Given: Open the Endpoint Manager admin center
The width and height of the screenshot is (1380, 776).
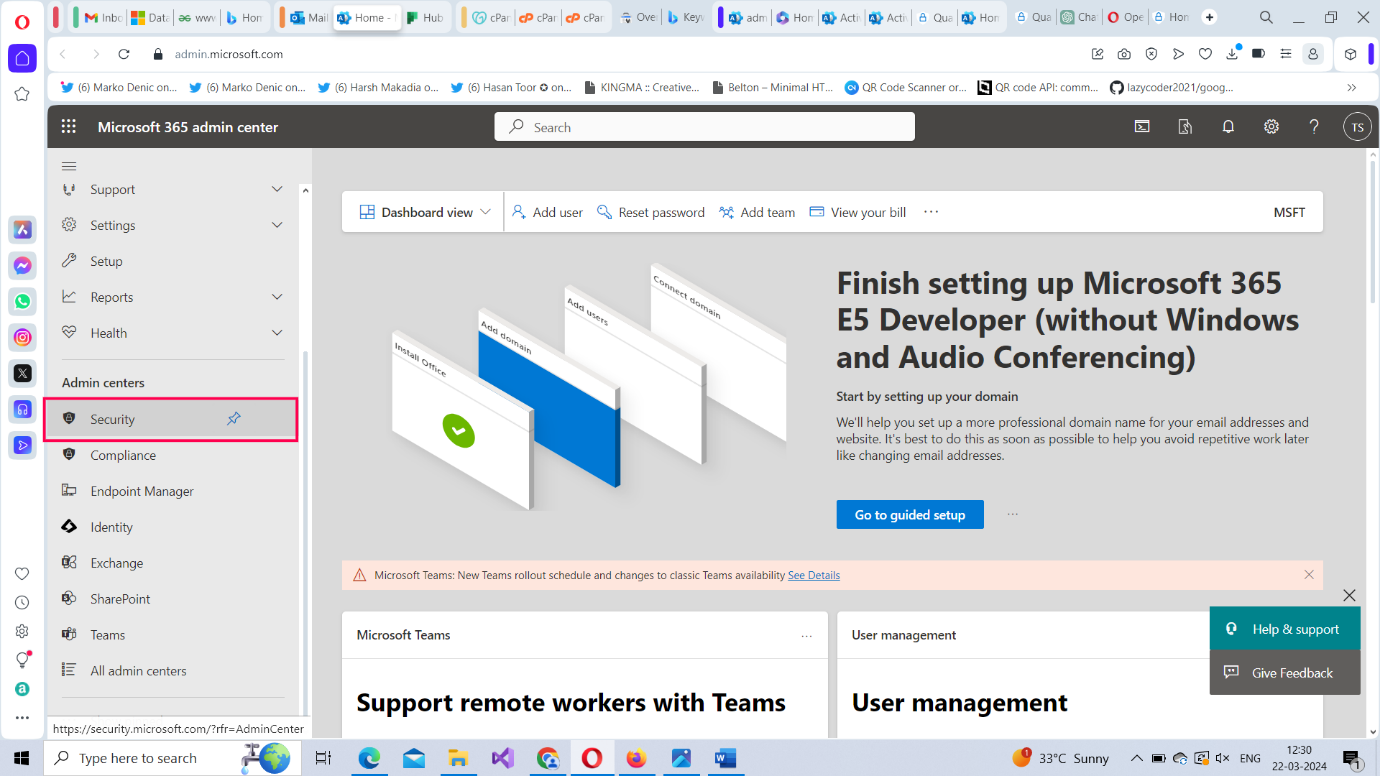Looking at the screenshot, I should click(x=142, y=491).
